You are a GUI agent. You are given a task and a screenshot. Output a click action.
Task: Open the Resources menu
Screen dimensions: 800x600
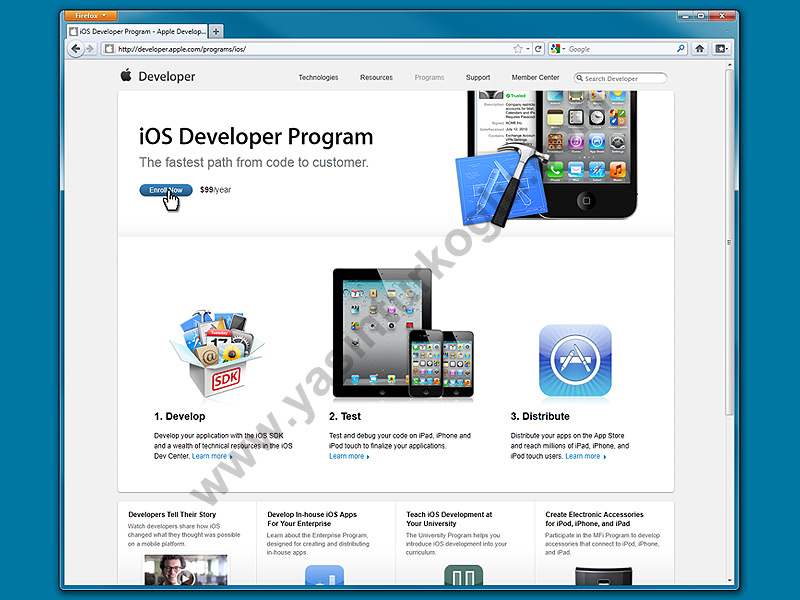coord(376,78)
